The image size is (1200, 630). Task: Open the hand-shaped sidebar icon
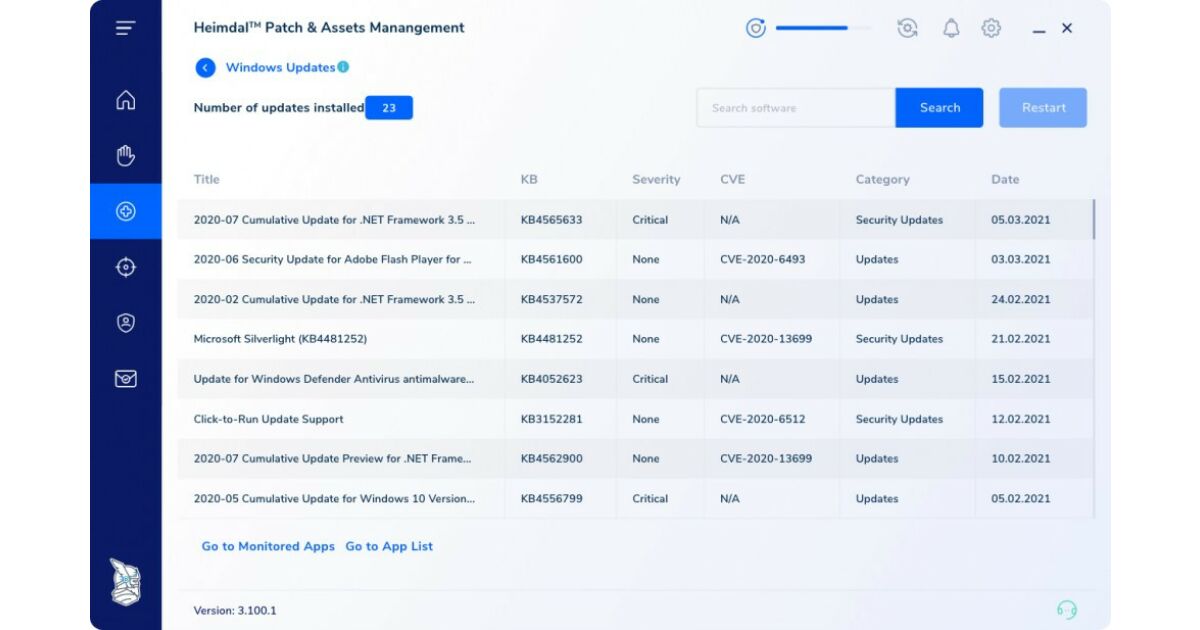point(125,155)
